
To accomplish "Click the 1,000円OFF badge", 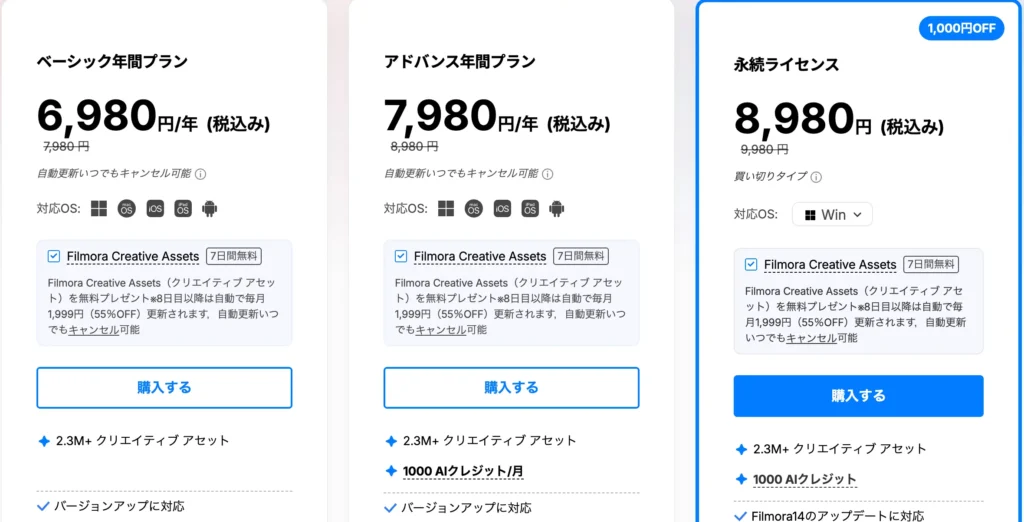I will [961, 28].
